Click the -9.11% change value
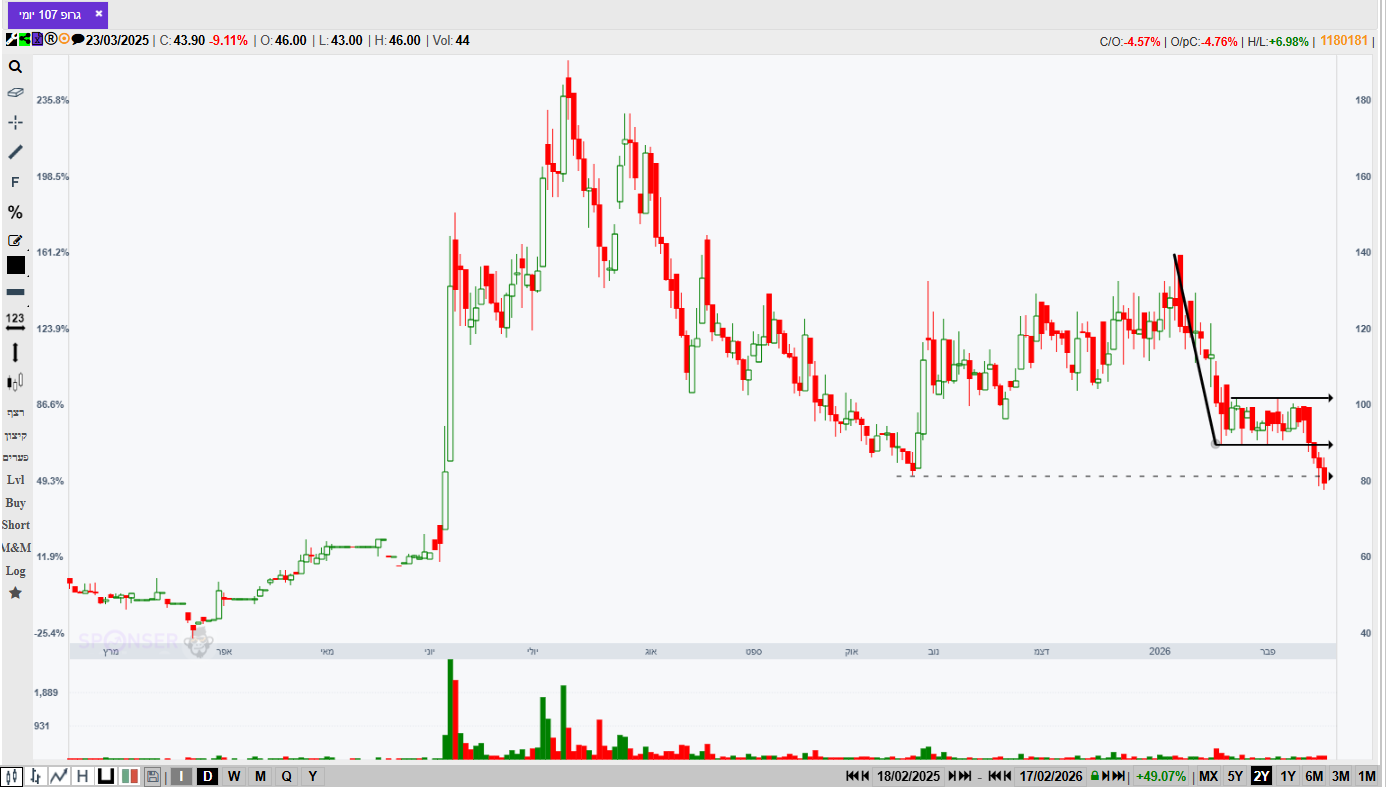The image size is (1386, 787). (228, 40)
